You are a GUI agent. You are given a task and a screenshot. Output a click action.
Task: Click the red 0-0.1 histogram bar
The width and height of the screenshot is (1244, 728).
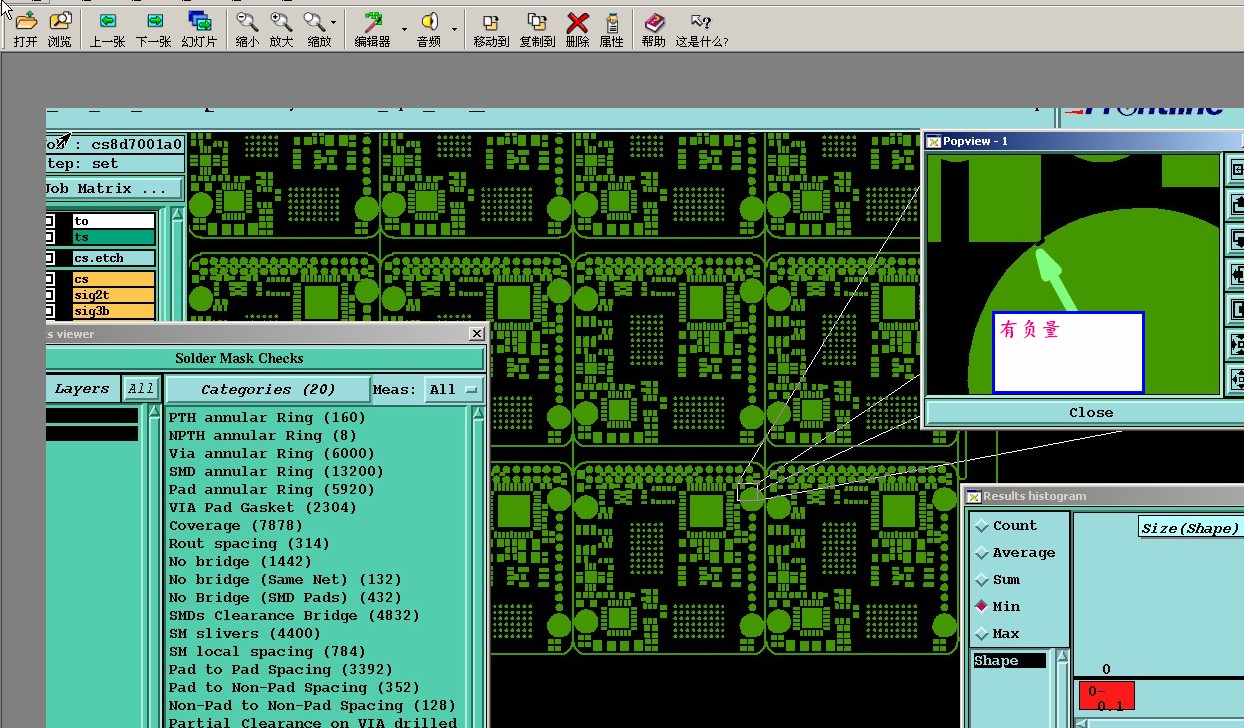coord(1106,696)
